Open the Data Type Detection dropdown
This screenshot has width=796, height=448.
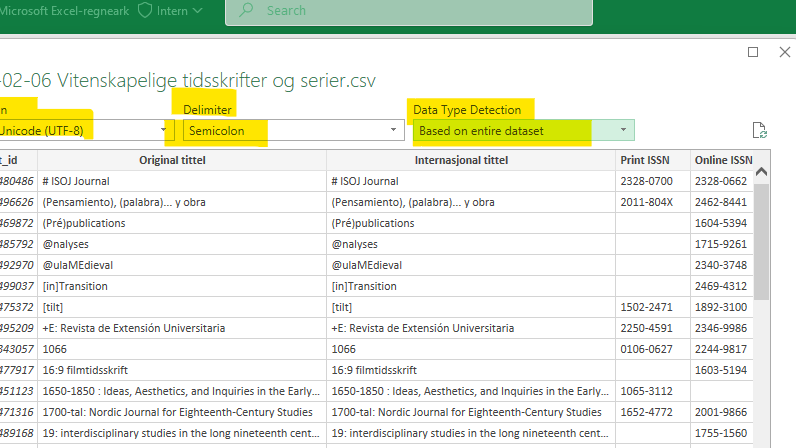click(x=523, y=131)
